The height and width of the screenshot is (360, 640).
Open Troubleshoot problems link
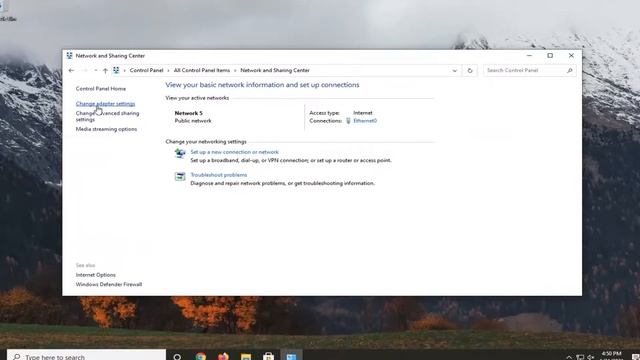[219, 175]
